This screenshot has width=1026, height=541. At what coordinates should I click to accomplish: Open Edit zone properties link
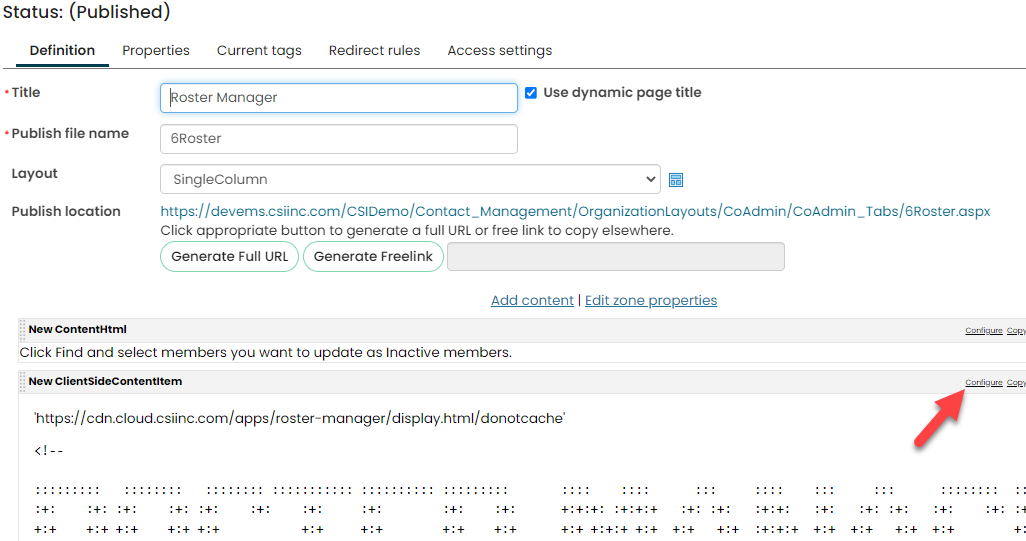tap(650, 300)
